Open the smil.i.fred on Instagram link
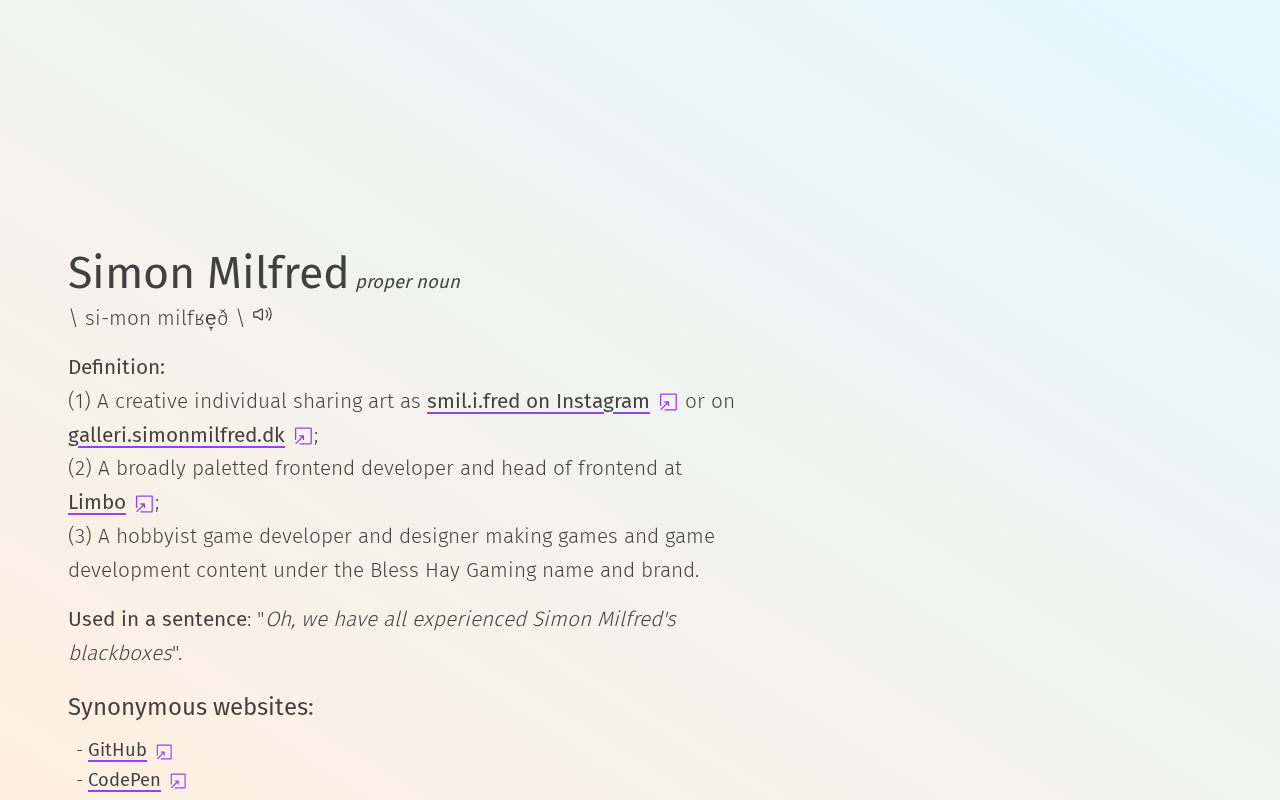The image size is (1280, 800). [x=538, y=401]
